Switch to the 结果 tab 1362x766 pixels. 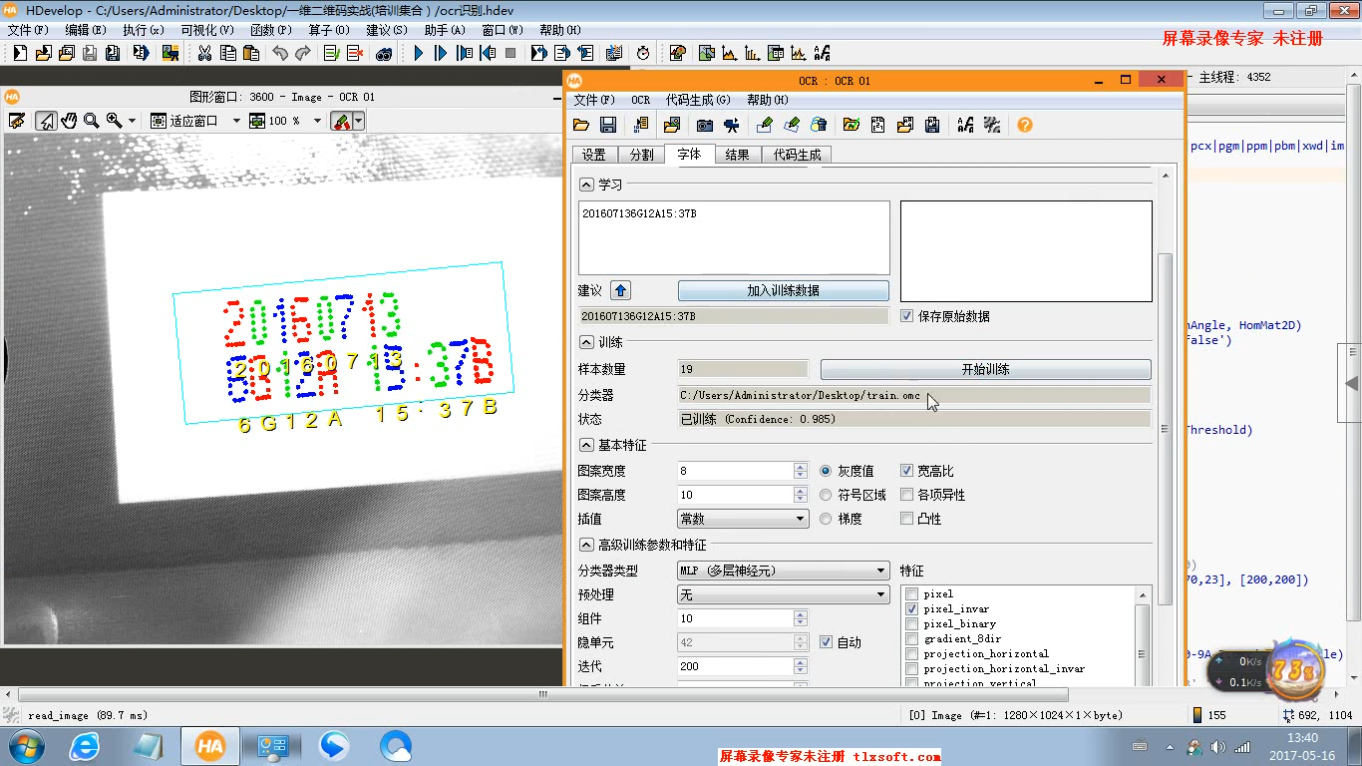pos(738,155)
